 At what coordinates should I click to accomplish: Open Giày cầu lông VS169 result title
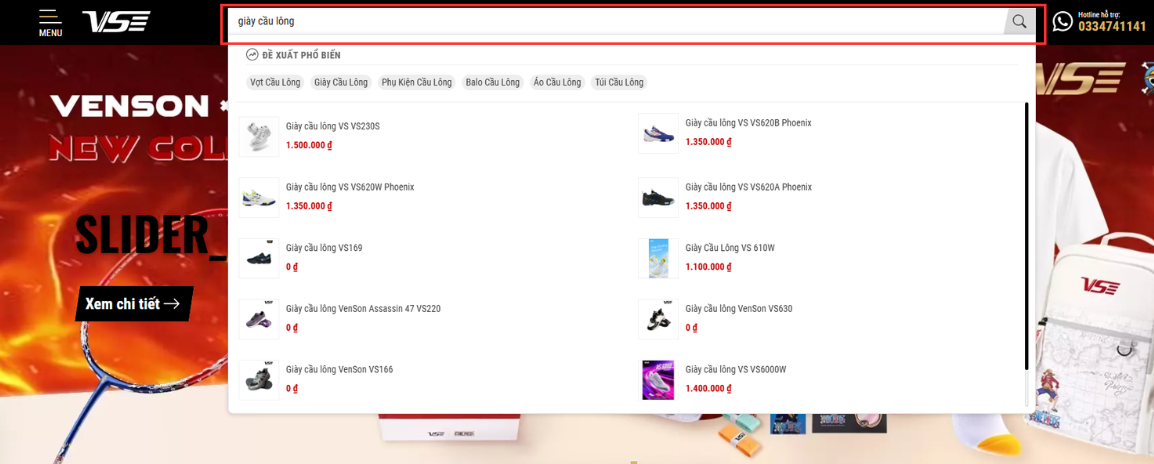(x=324, y=248)
